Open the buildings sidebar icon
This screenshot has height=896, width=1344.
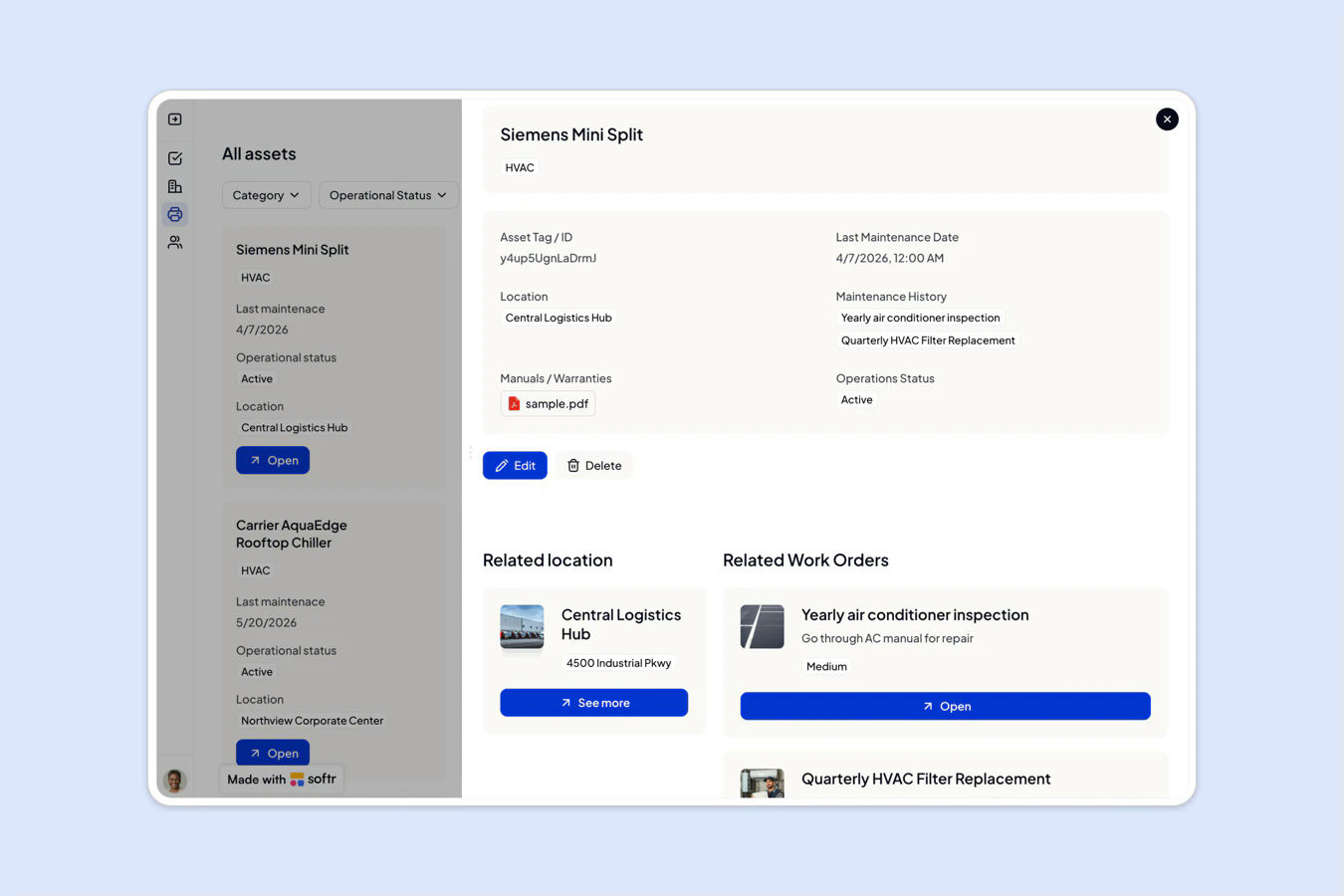pos(175,186)
